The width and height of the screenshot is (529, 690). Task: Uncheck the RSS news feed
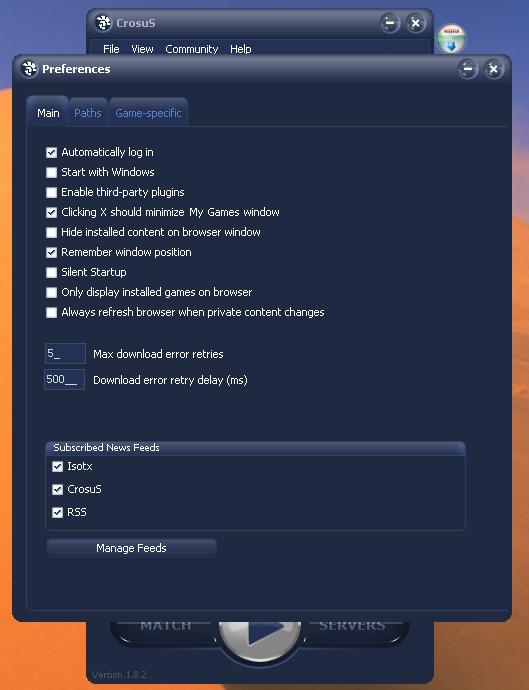click(x=58, y=512)
